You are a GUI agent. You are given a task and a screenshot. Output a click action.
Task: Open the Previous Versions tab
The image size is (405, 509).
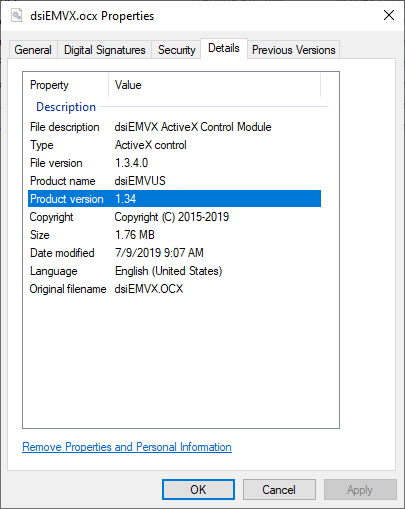(293, 50)
